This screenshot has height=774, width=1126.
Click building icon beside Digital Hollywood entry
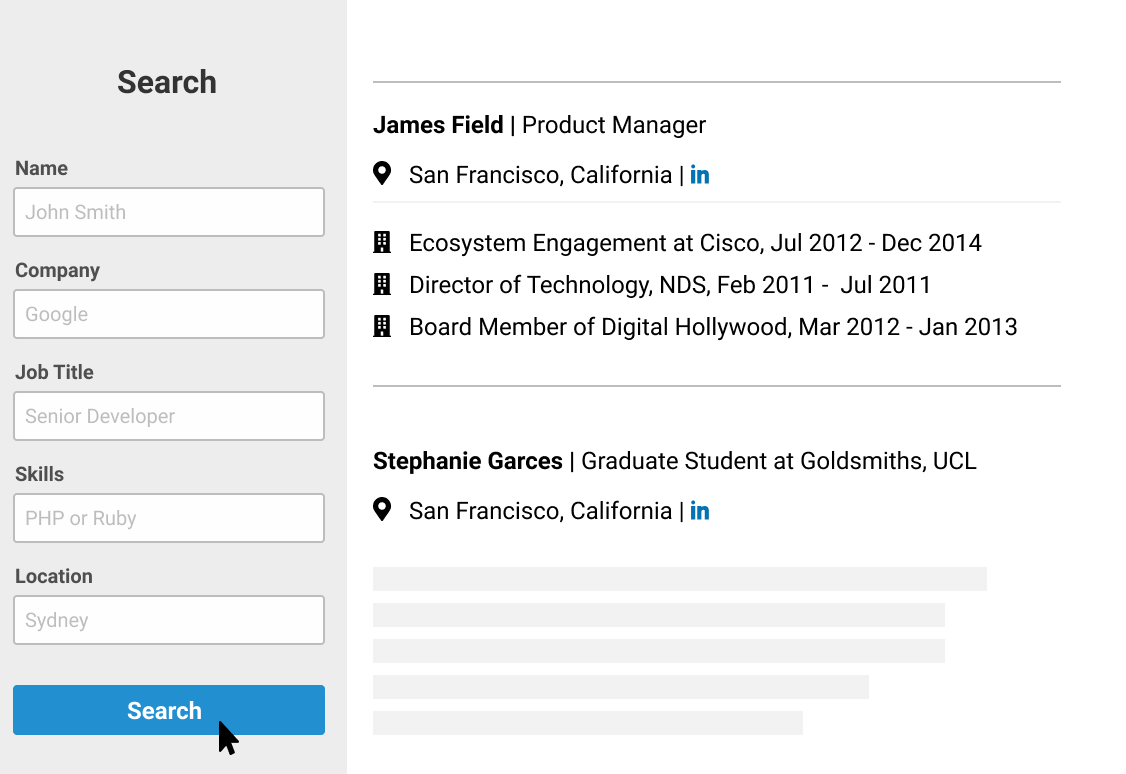pos(382,326)
